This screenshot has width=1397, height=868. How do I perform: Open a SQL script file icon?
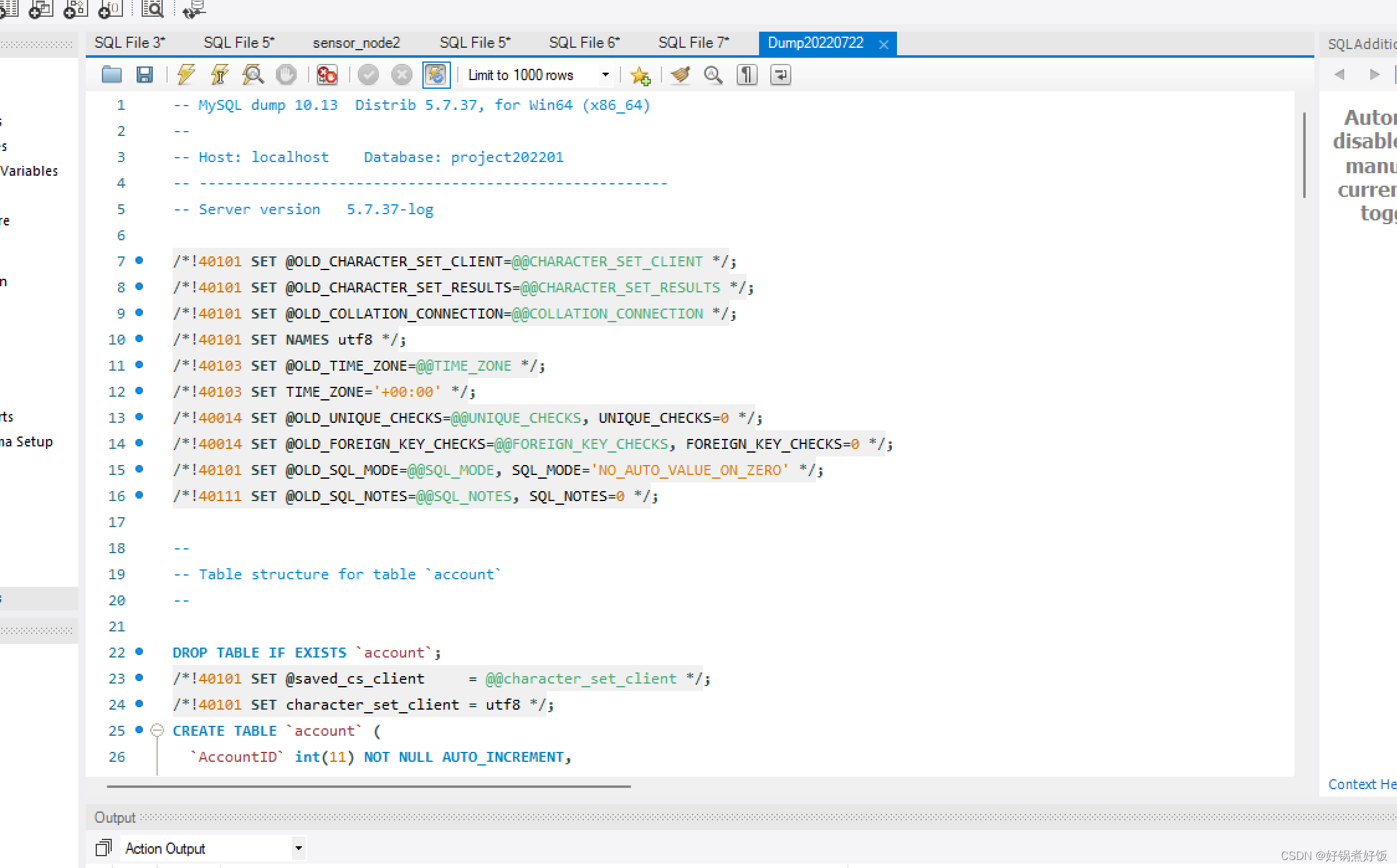pos(112,75)
